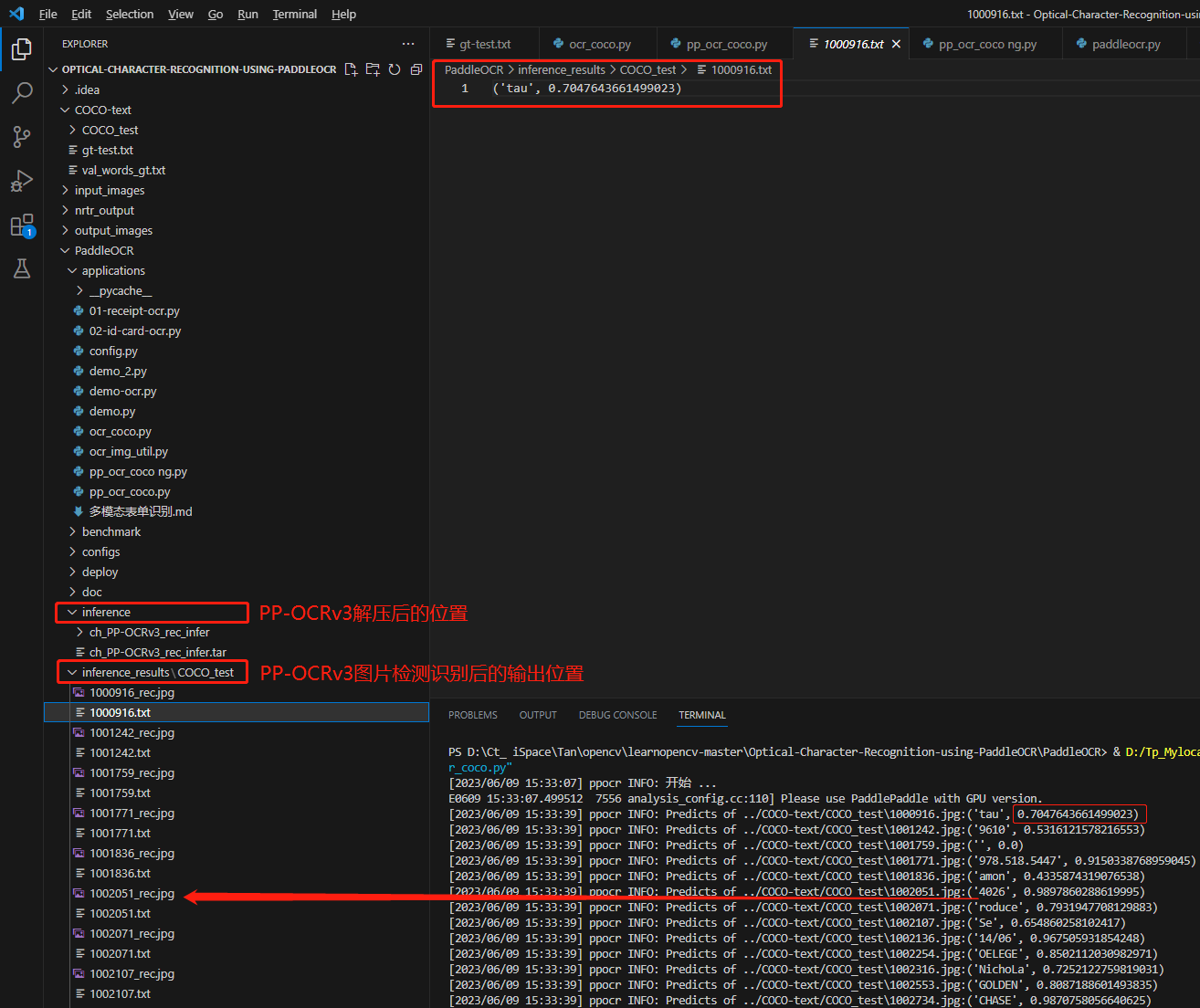Open gt-test.txt in explorer tree
Screen dimensions: 1200x1008
237,150
